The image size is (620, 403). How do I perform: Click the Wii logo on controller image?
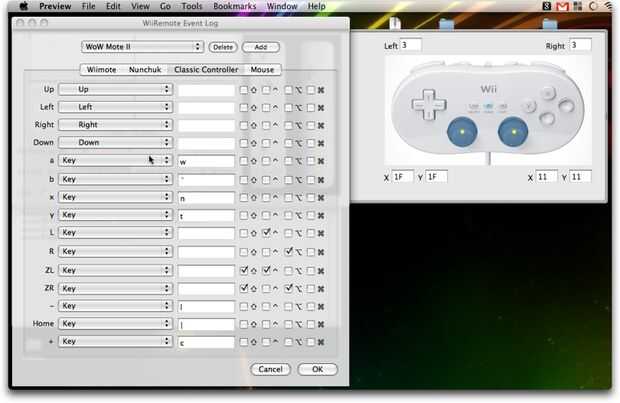click(x=488, y=89)
